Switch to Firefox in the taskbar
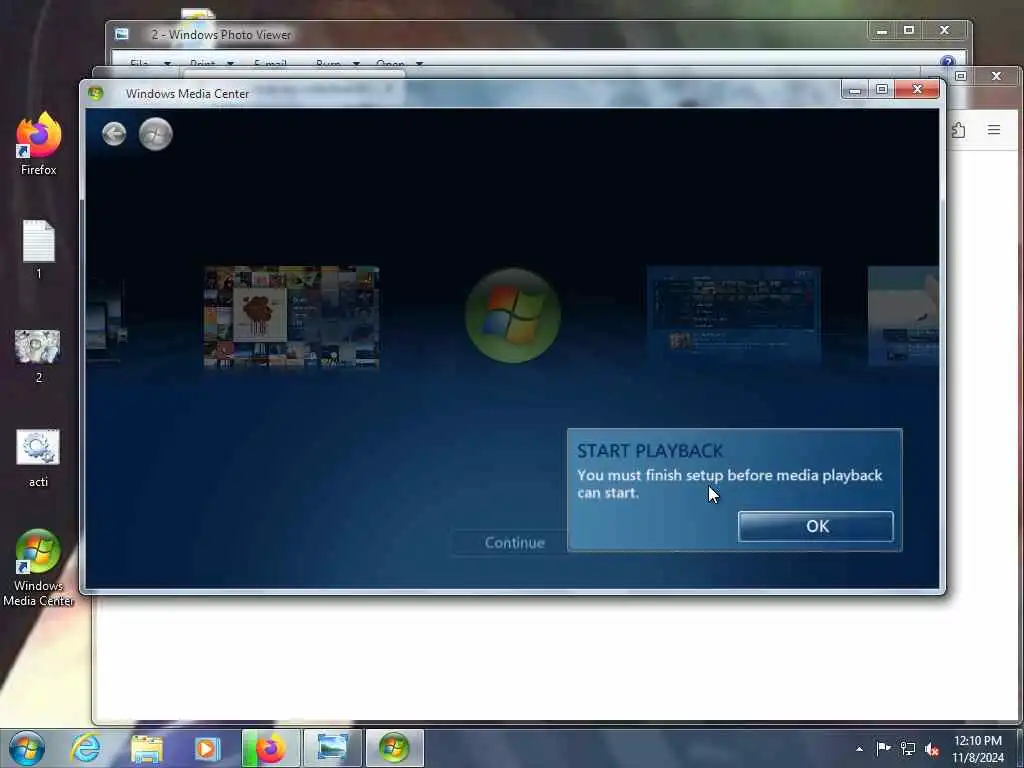The height and width of the screenshot is (768, 1024). coord(270,748)
